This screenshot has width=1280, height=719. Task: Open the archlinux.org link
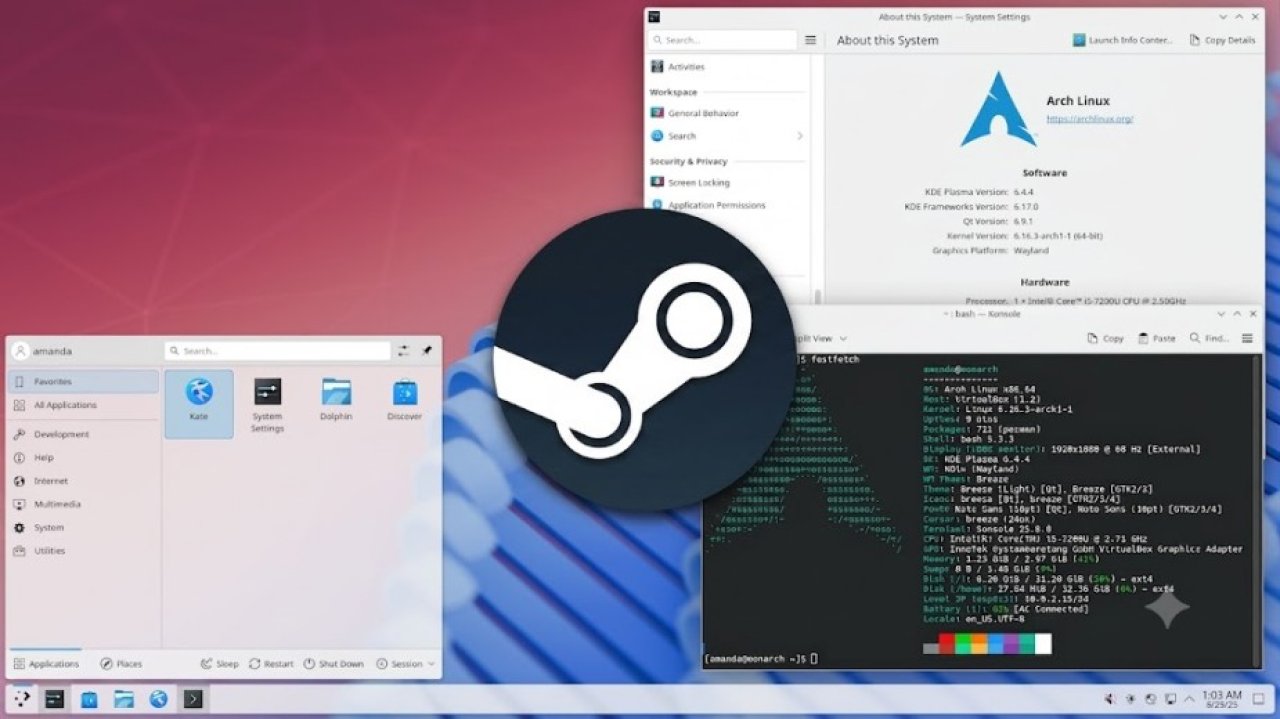tap(1089, 119)
